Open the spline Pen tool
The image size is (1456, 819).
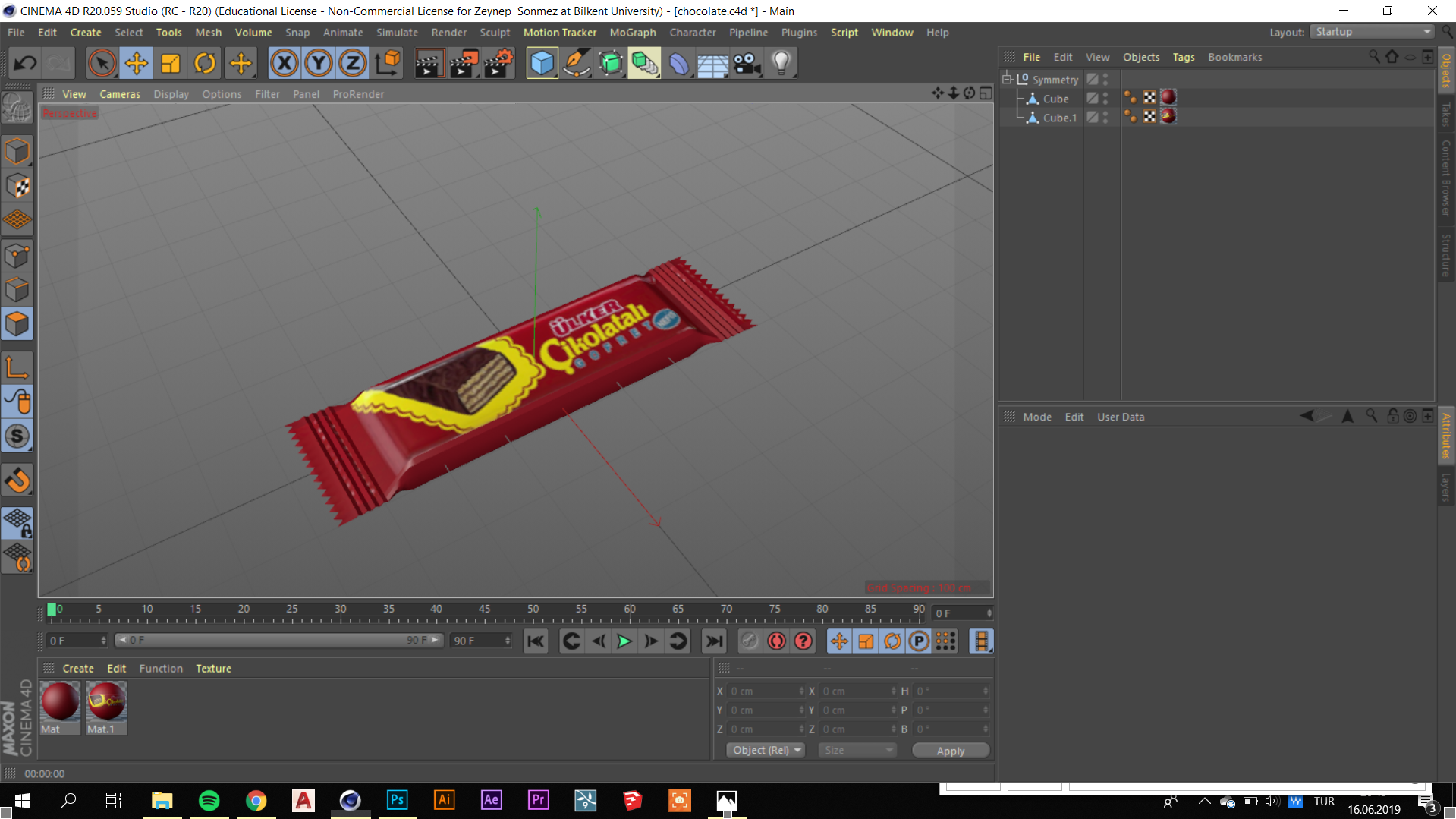click(x=577, y=64)
